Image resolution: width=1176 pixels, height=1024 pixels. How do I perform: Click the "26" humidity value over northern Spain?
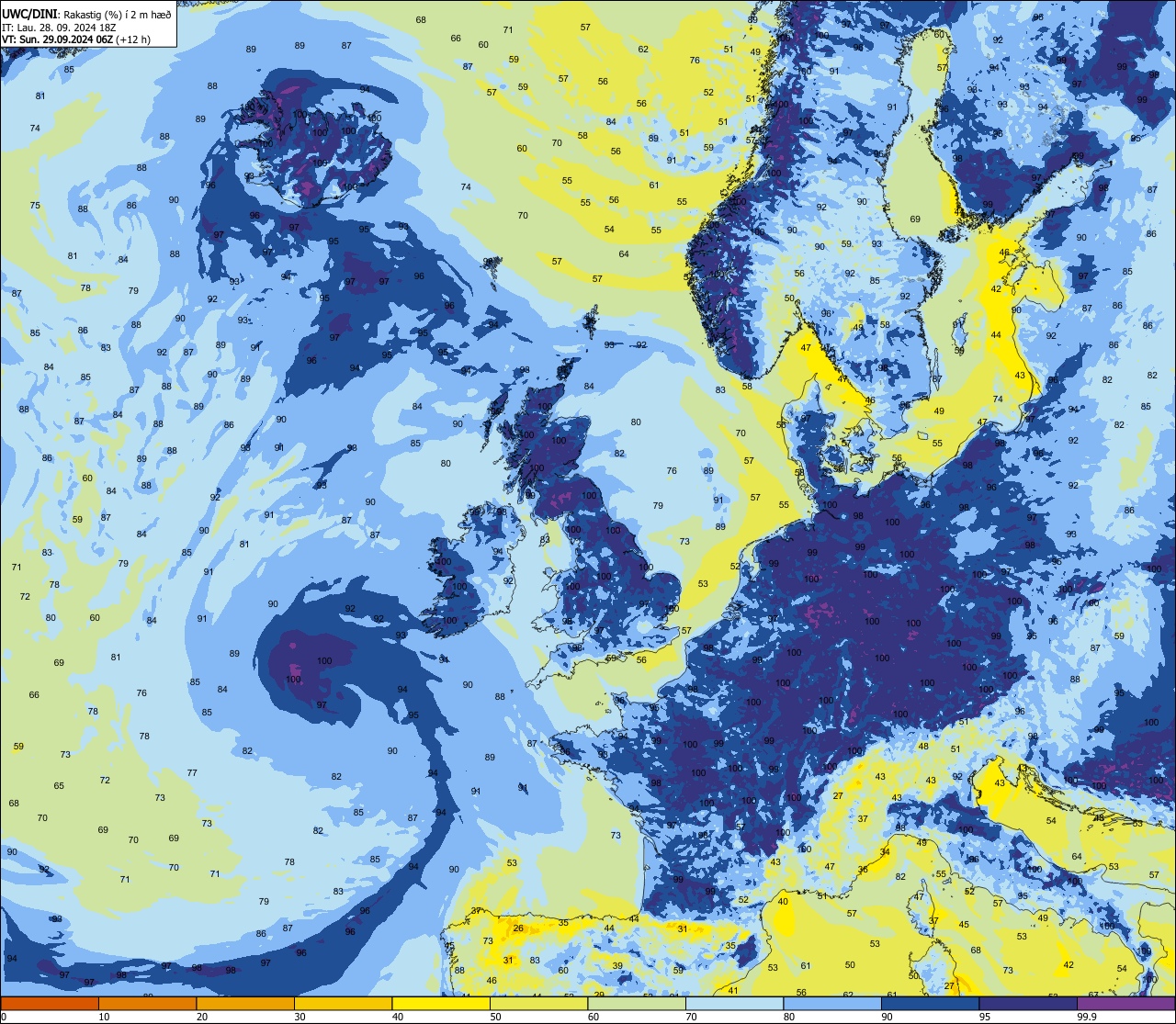point(518,928)
